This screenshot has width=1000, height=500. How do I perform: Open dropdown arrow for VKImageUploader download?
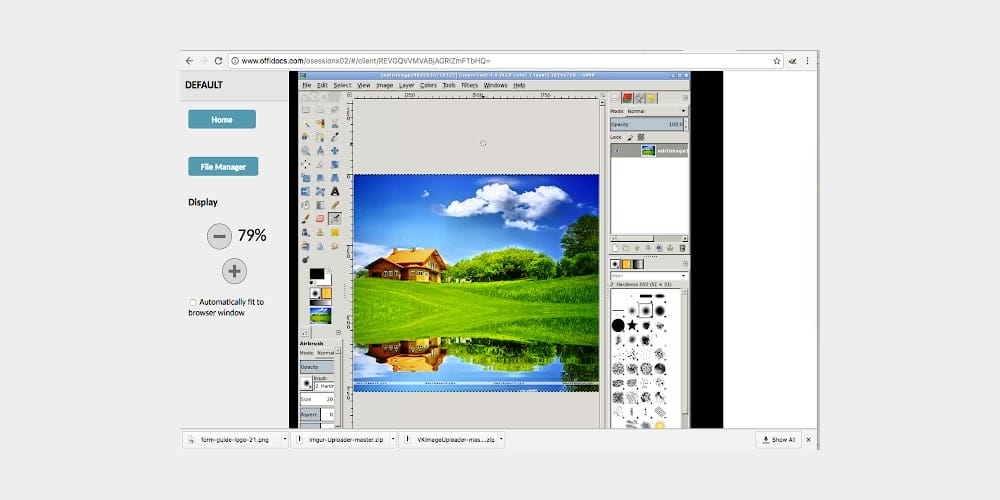coord(501,439)
